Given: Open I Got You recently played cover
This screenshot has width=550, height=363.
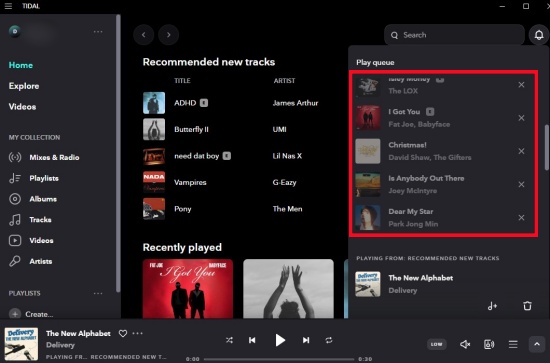Looking at the screenshot, I should tap(188, 289).
